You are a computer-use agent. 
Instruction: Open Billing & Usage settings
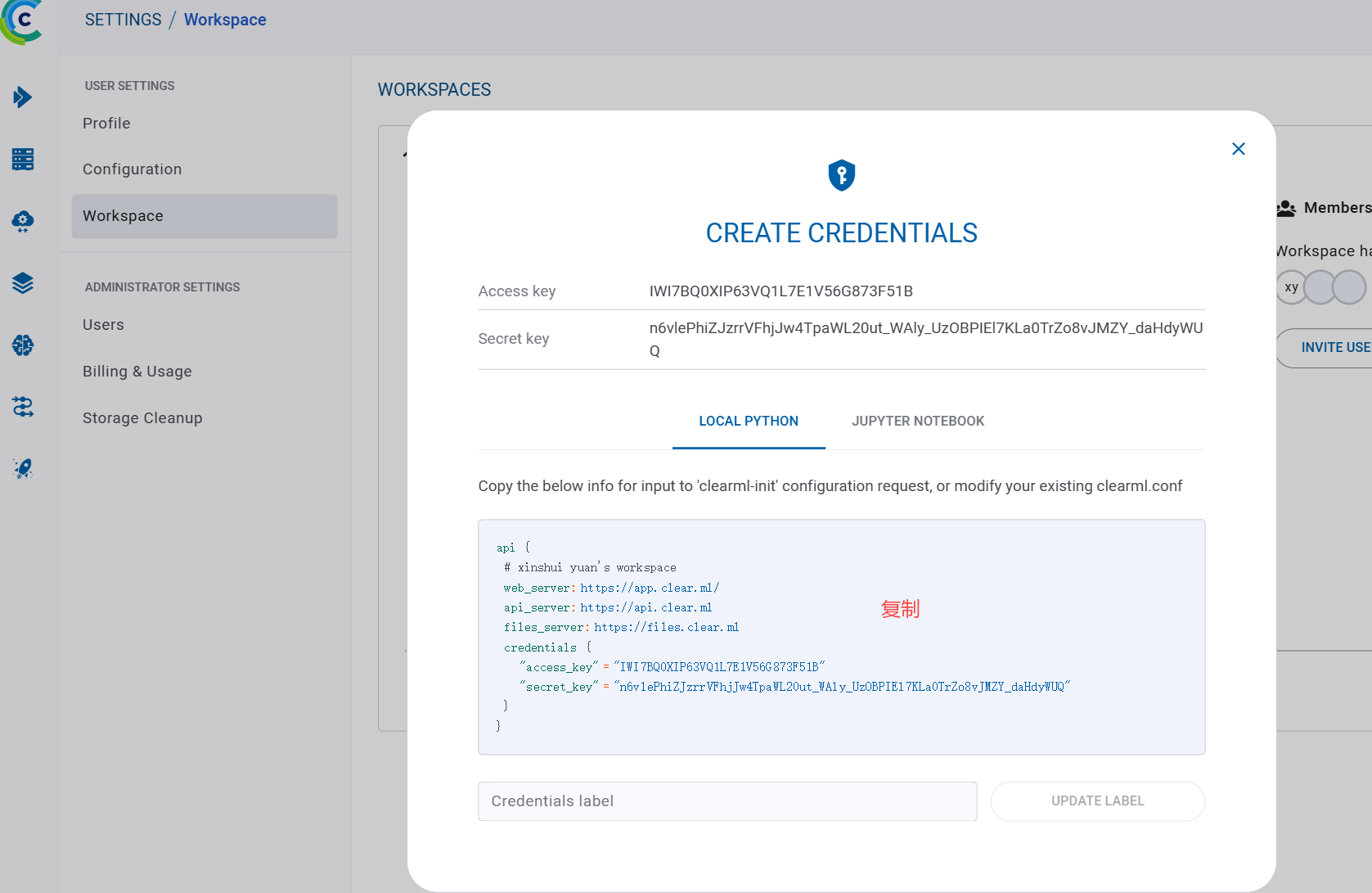(137, 372)
